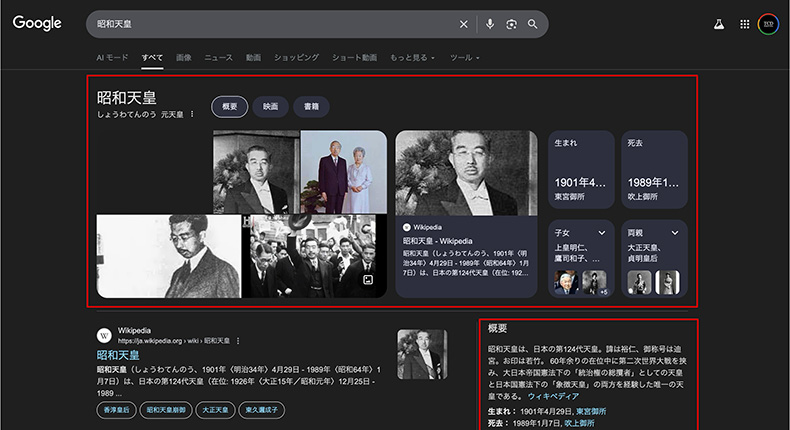Image resolution: width=790 pixels, height=430 pixels.
Task: Switch to the ニュース tab
Action: 218,58
